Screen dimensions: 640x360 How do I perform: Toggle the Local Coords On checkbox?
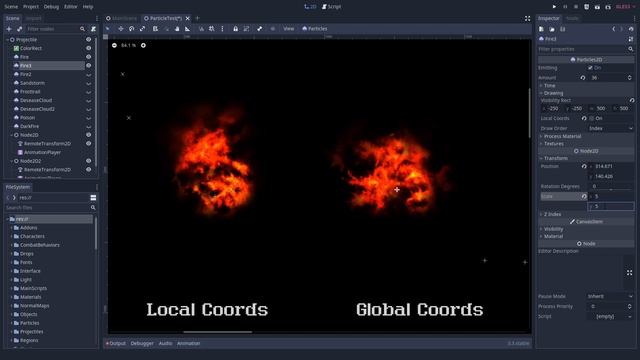pos(591,118)
